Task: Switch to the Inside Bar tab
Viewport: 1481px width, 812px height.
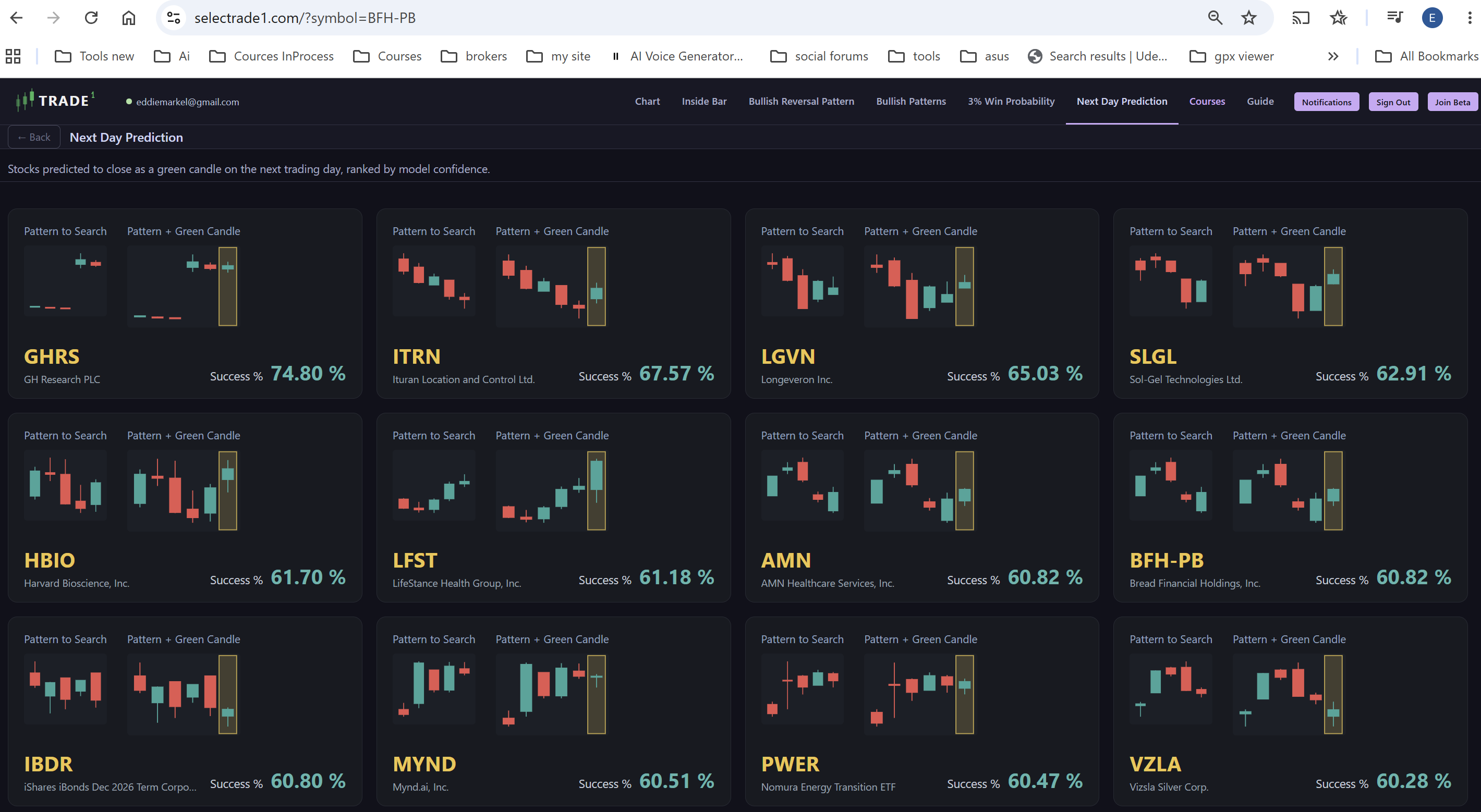Action: (x=705, y=101)
